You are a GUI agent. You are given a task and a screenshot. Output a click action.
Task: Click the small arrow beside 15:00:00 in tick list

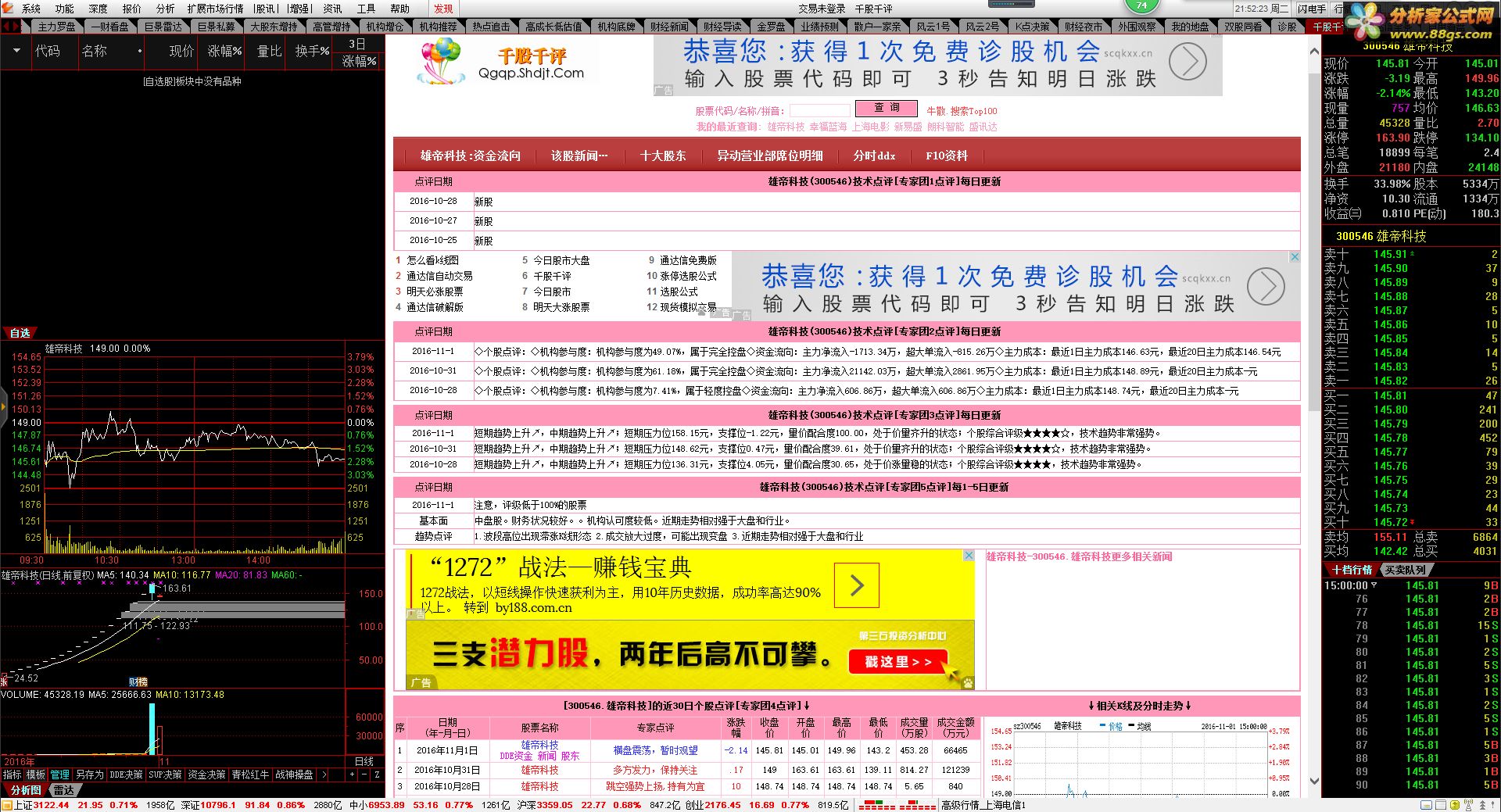click(x=1374, y=585)
